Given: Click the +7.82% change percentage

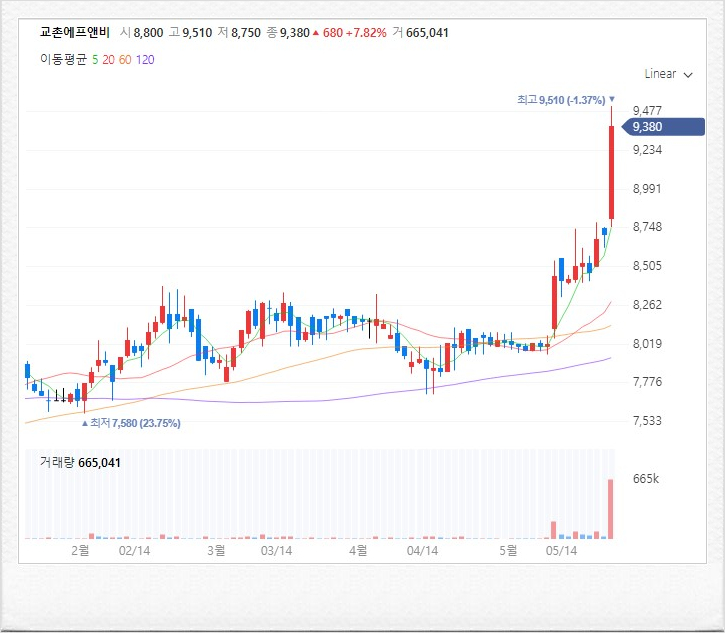Looking at the screenshot, I should pos(366,33).
